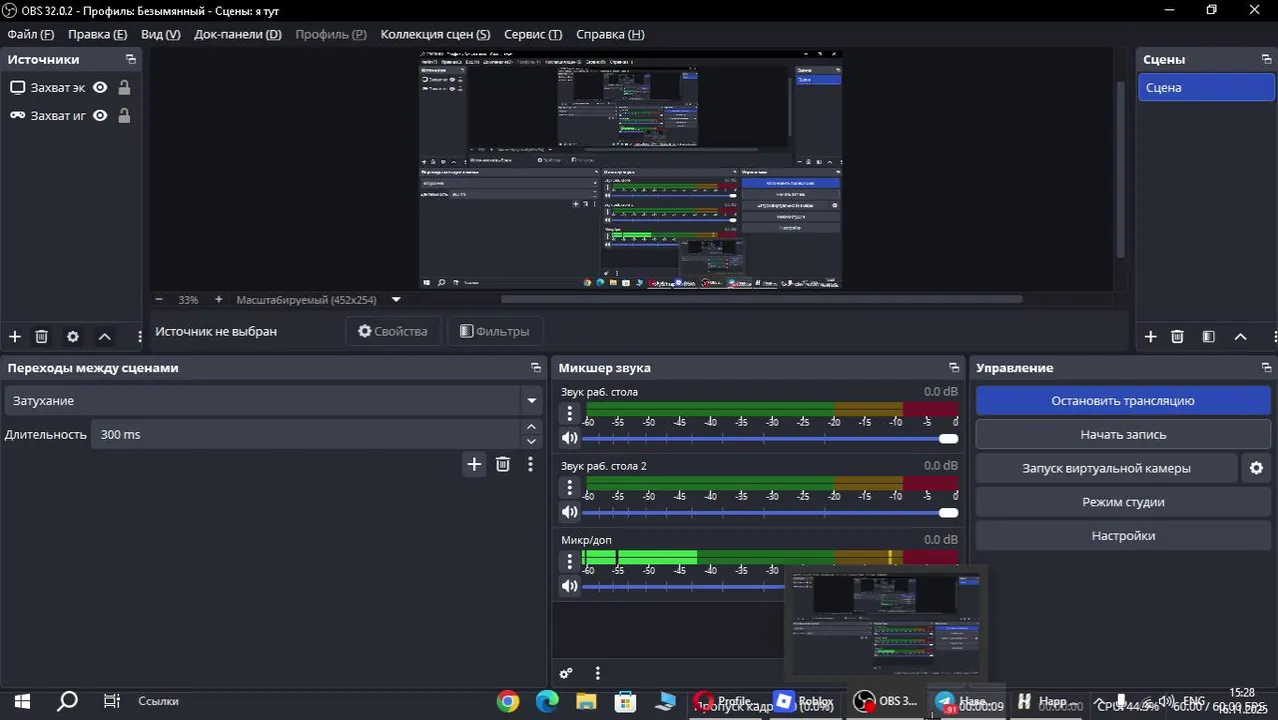Click the preview horizontal scrollbar

pos(762,299)
